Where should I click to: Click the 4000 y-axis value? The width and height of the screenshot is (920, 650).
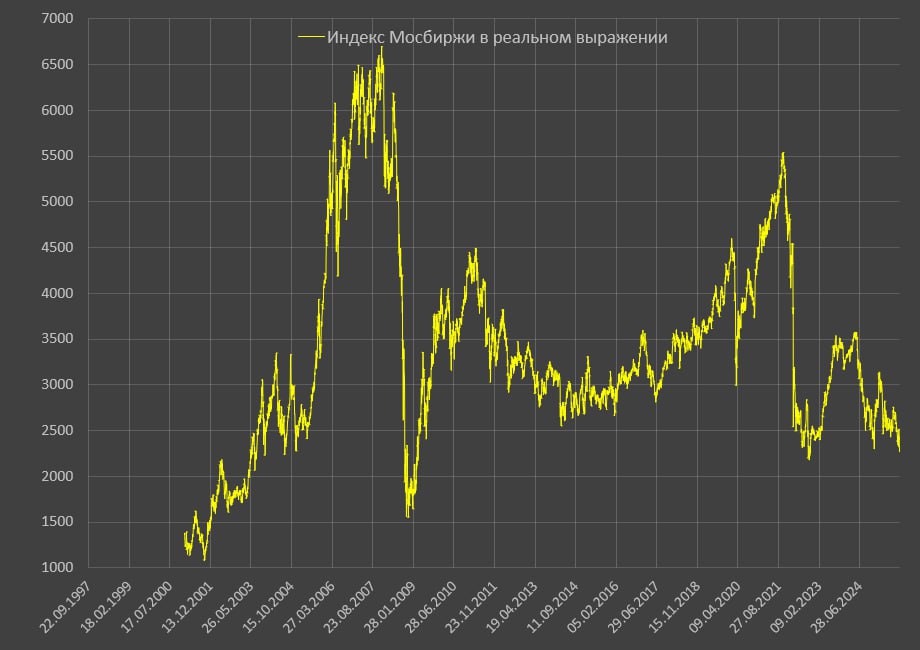[55, 293]
